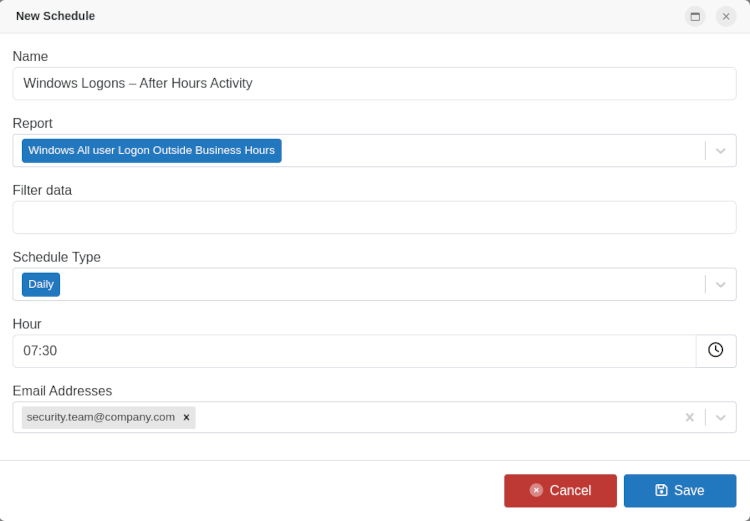The width and height of the screenshot is (750, 521).
Task: Maximize the New Schedule dialog
Action: 695,16
